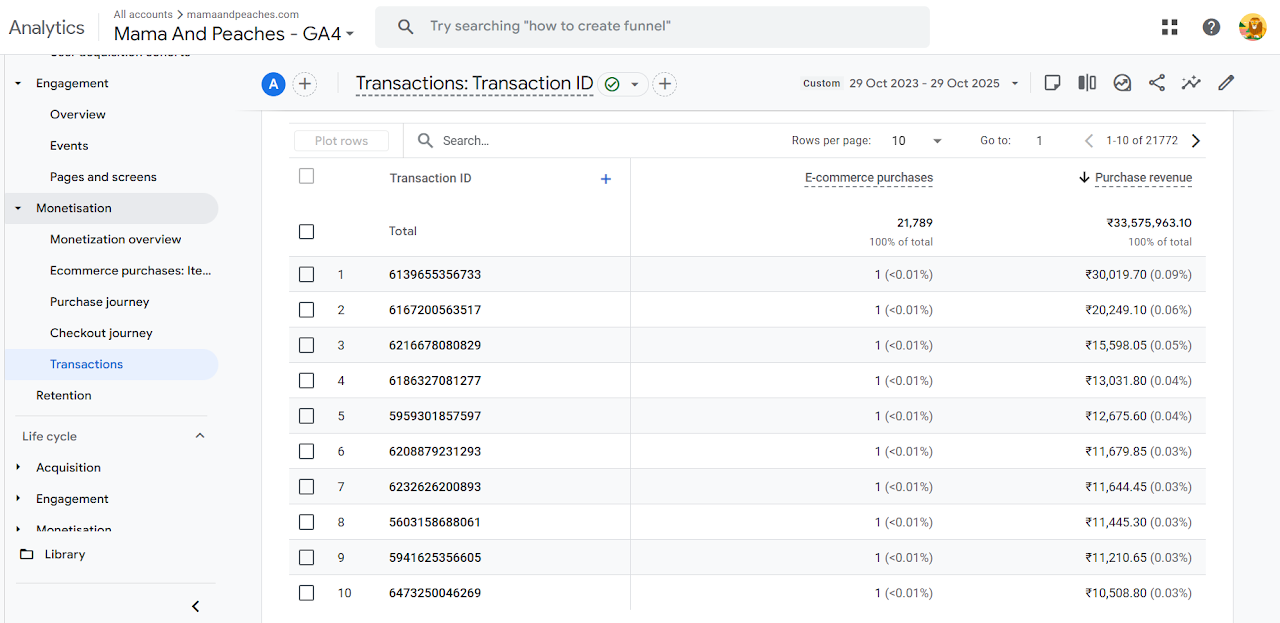Tick the checkbox on the Total row

(306, 231)
